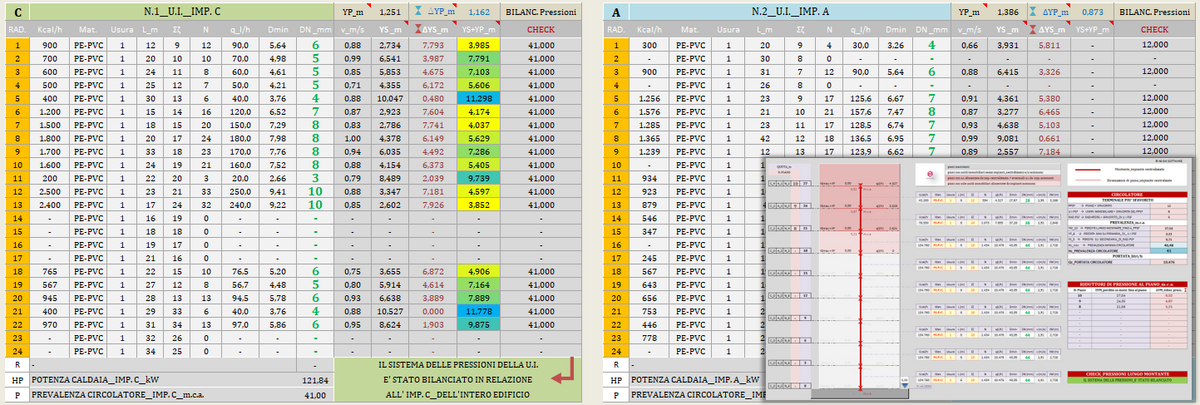Click the red CHECK header in table C

click(x=547, y=29)
